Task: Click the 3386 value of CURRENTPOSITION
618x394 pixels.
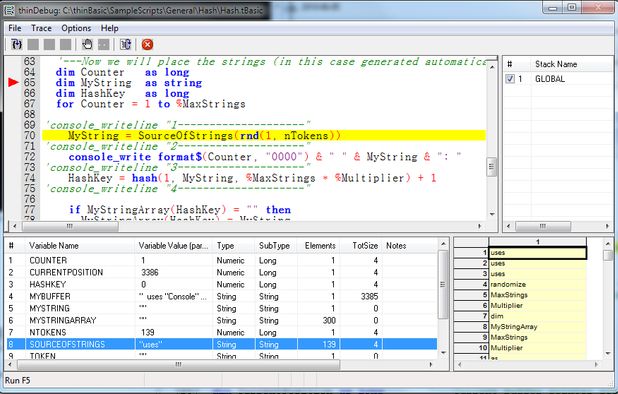Action: coord(149,273)
